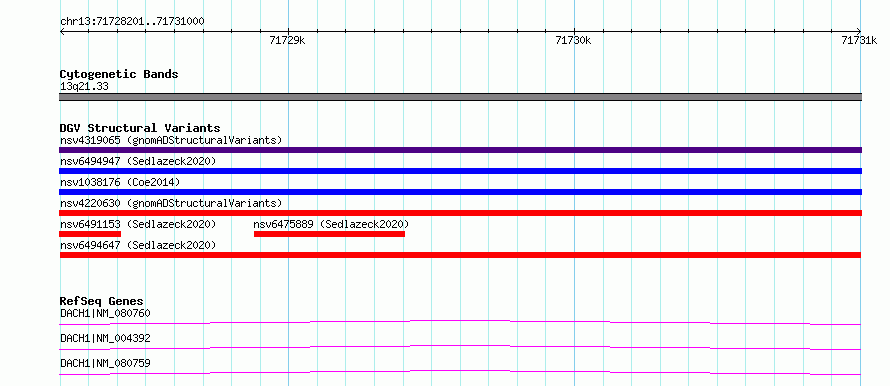
Task: Select the blue nsv1038176 variant bar
Action: (x=460, y=192)
